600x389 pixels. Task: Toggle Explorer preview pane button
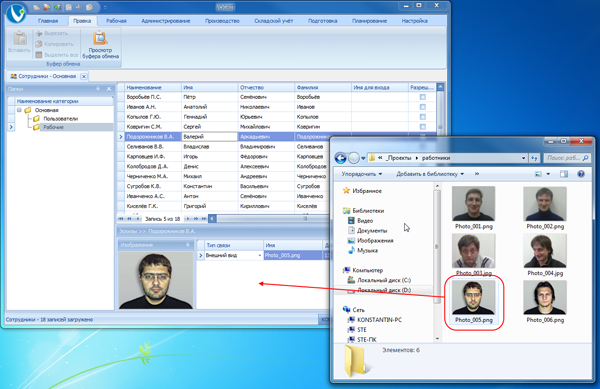[564, 174]
